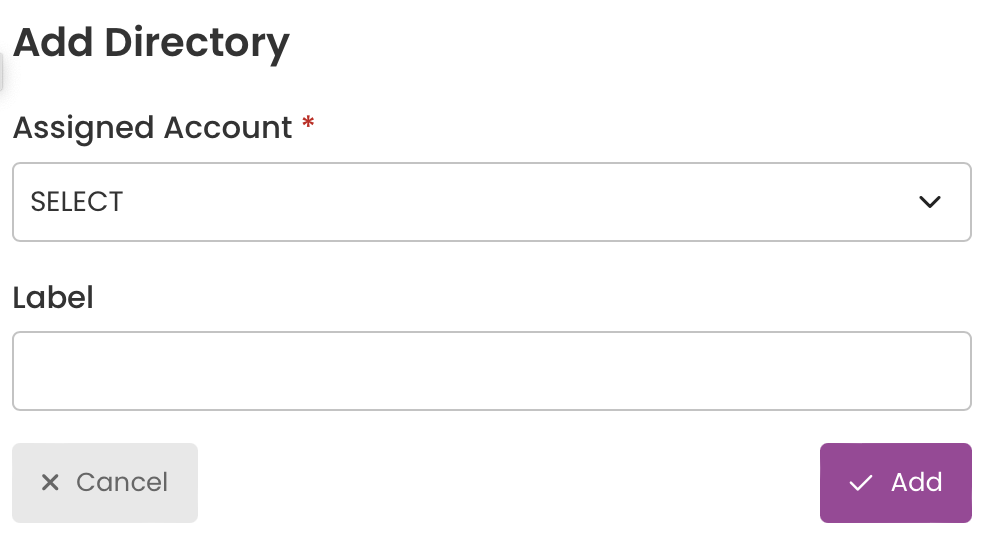Screen dimensions: 986x548
Task: Click the word Add in purple button
Action: pyautogui.click(x=917, y=483)
